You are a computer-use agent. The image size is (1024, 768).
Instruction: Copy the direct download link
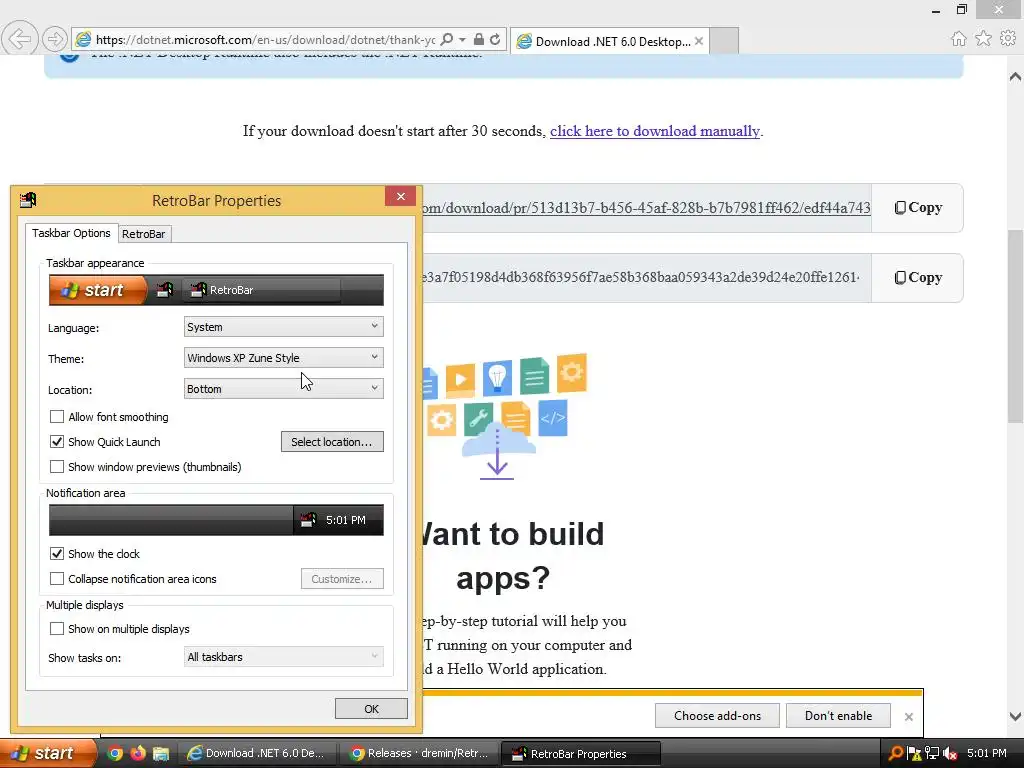point(918,208)
